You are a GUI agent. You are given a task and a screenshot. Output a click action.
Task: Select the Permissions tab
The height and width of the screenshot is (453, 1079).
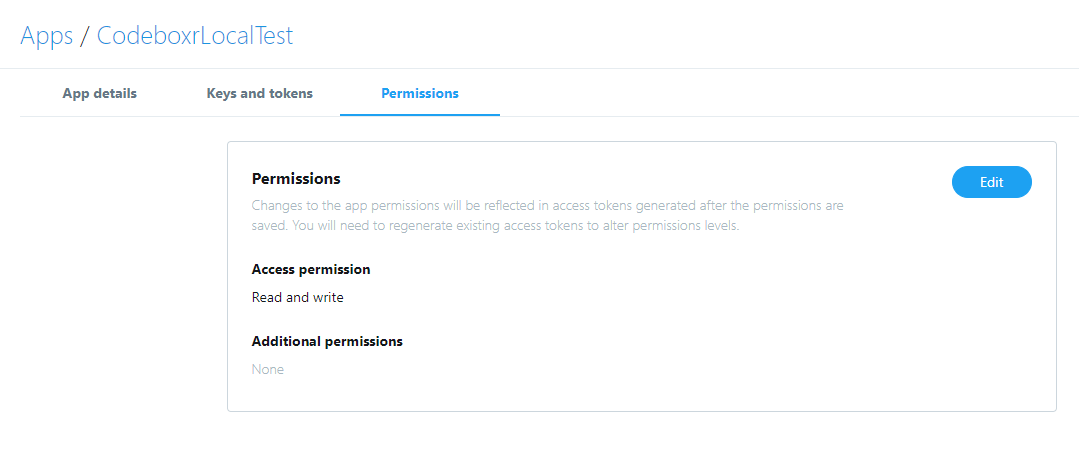420,94
